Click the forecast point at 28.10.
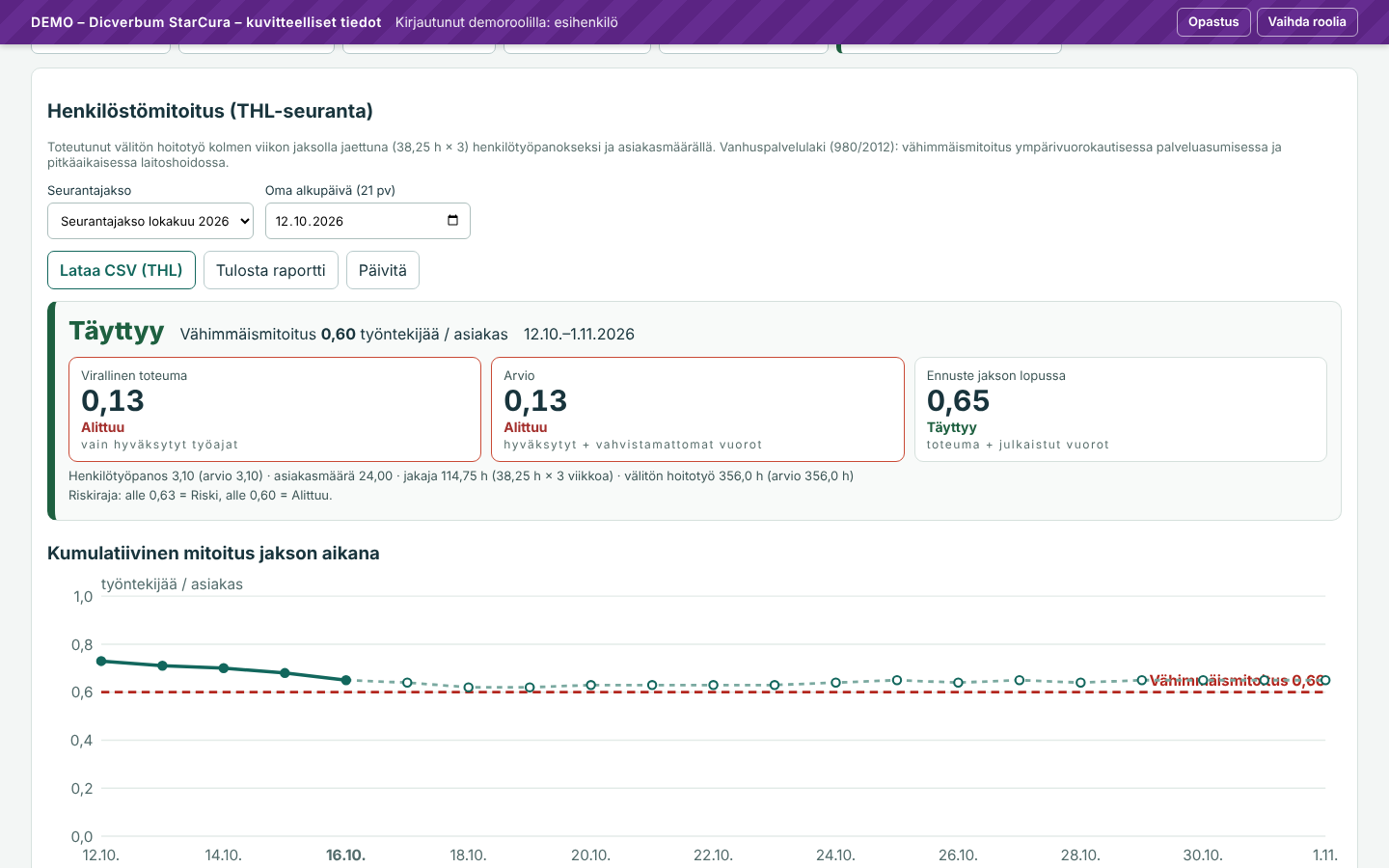 click(1080, 683)
